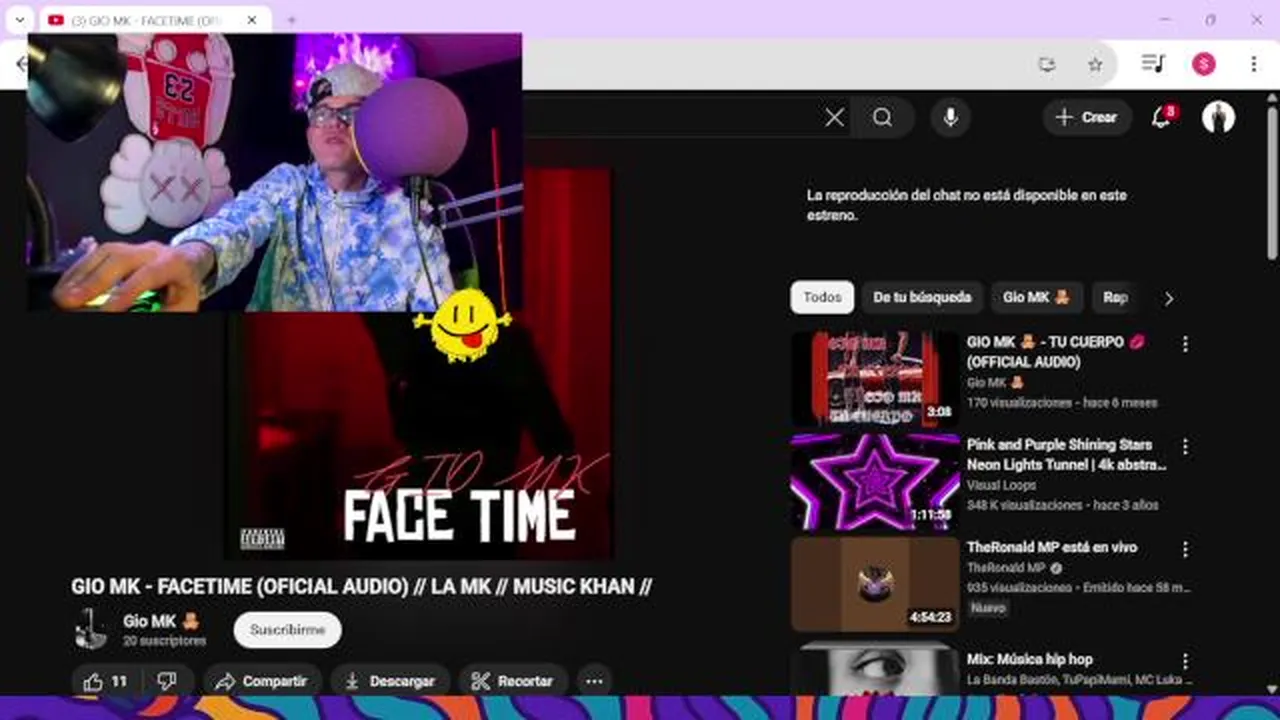Clear the YouTube search box text
This screenshot has height=720, width=1280.
click(x=834, y=118)
